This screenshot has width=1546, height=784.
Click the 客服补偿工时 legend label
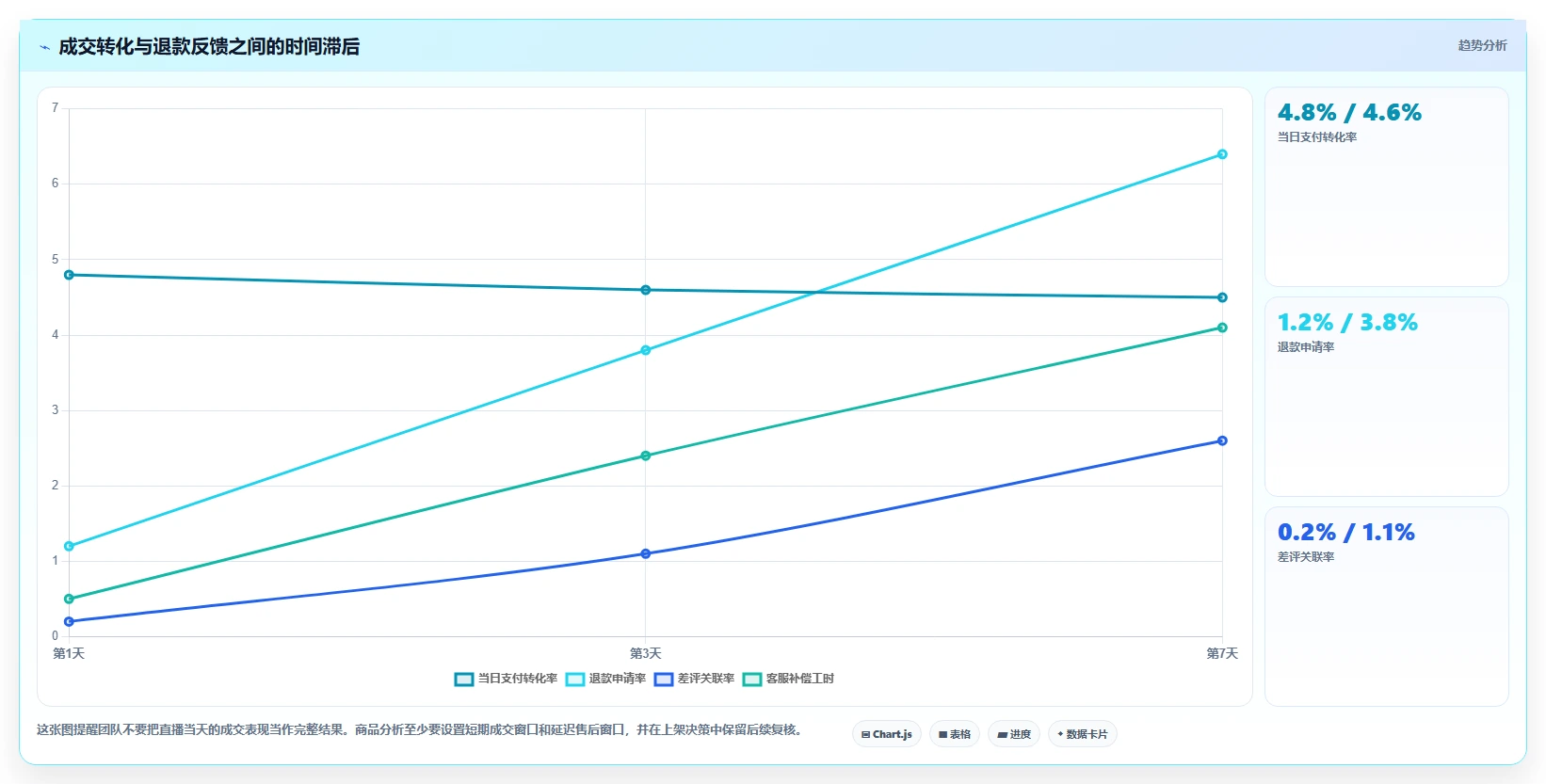click(x=800, y=679)
